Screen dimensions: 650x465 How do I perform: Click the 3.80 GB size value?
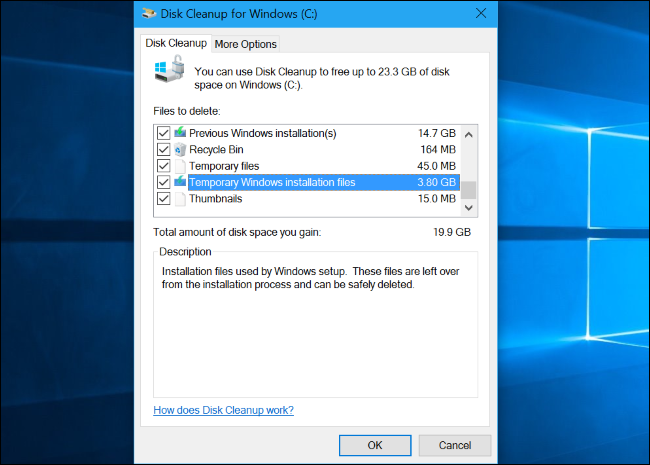tap(437, 182)
